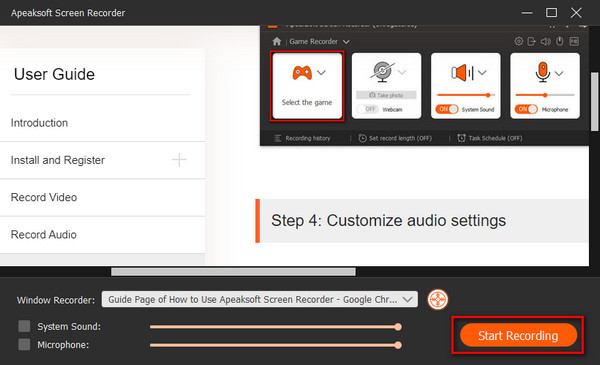Image resolution: width=600 pixels, height=365 pixels.
Task: Click the webcam icon
Action: click(382, 72)
